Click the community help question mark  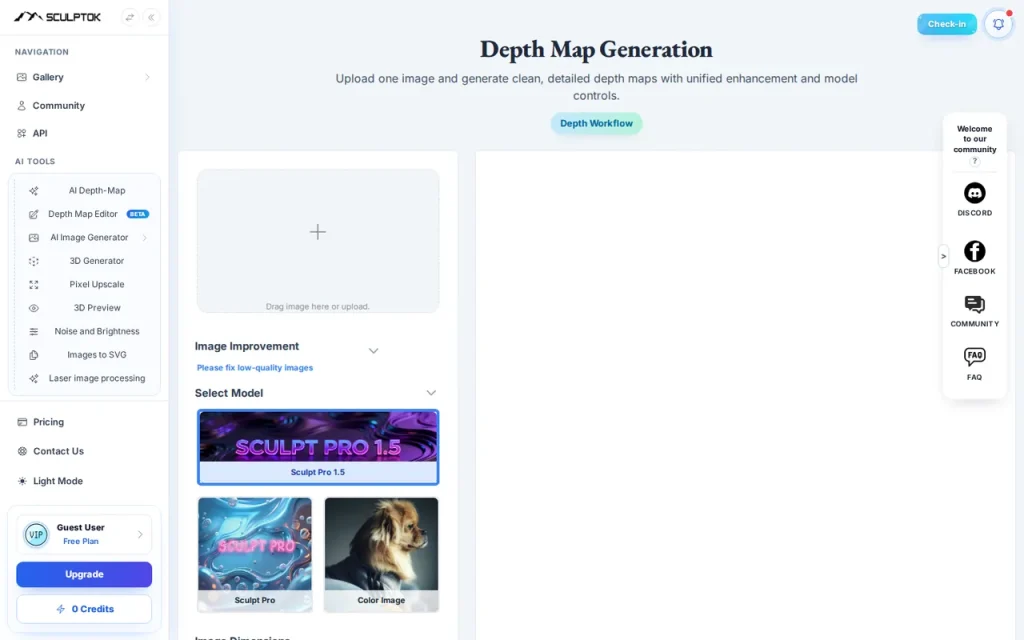click(974, 161)
